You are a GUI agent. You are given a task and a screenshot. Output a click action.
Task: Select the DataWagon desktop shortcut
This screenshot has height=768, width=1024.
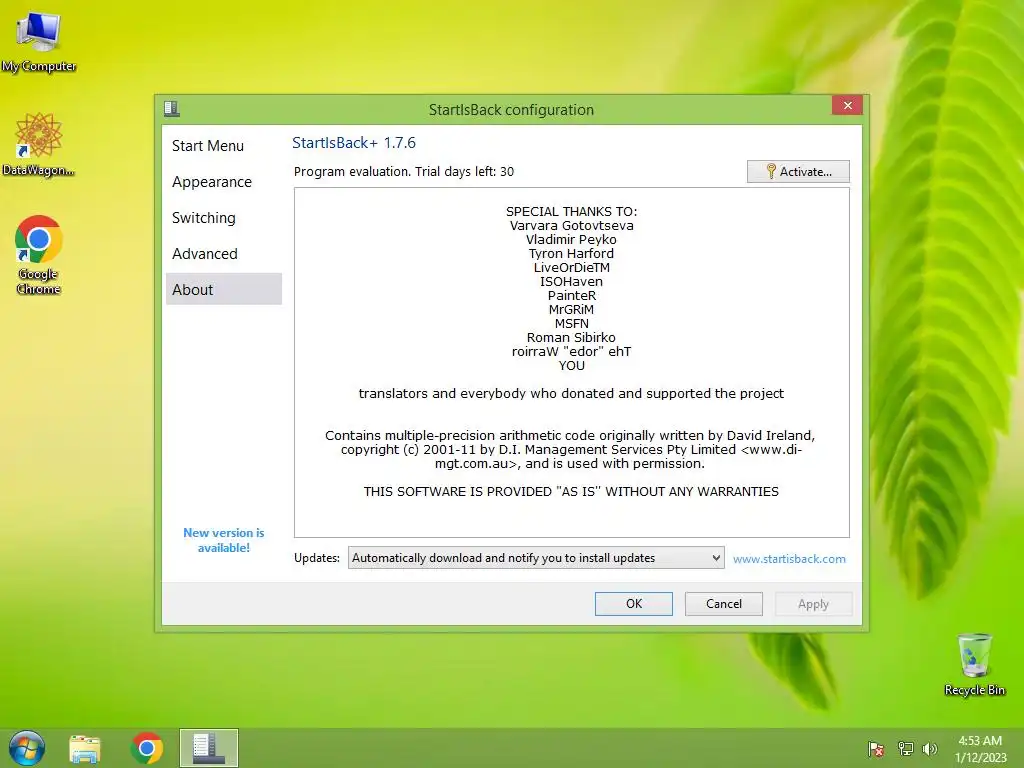click(x=39, y=144)
